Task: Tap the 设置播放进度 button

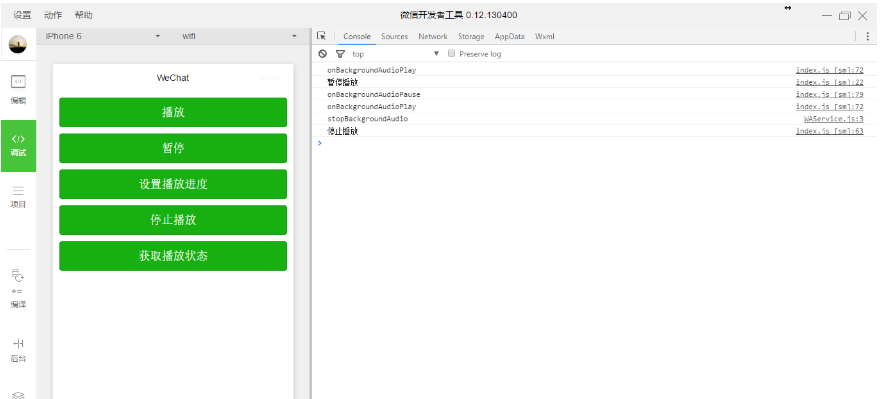Action: 173,184
